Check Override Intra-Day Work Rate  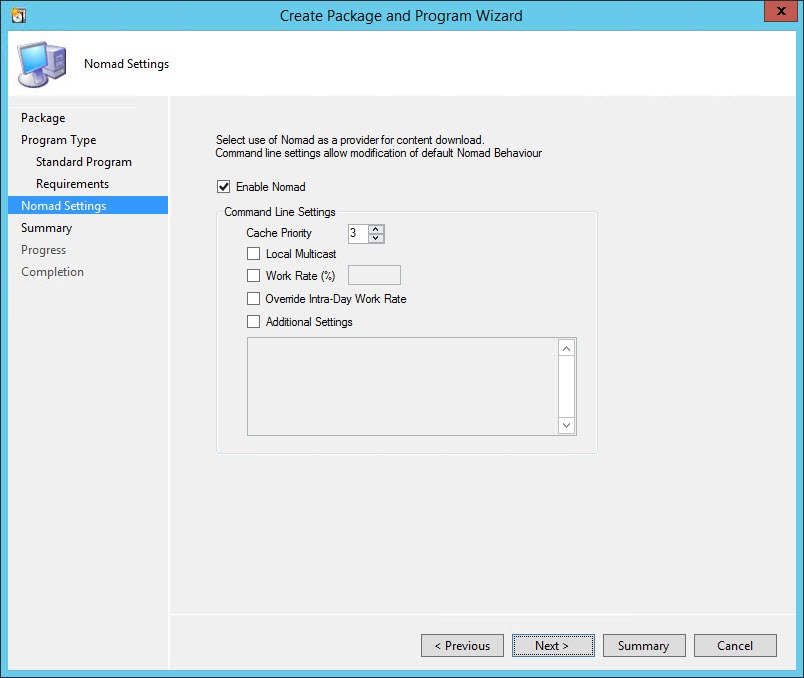coord(254,299)
